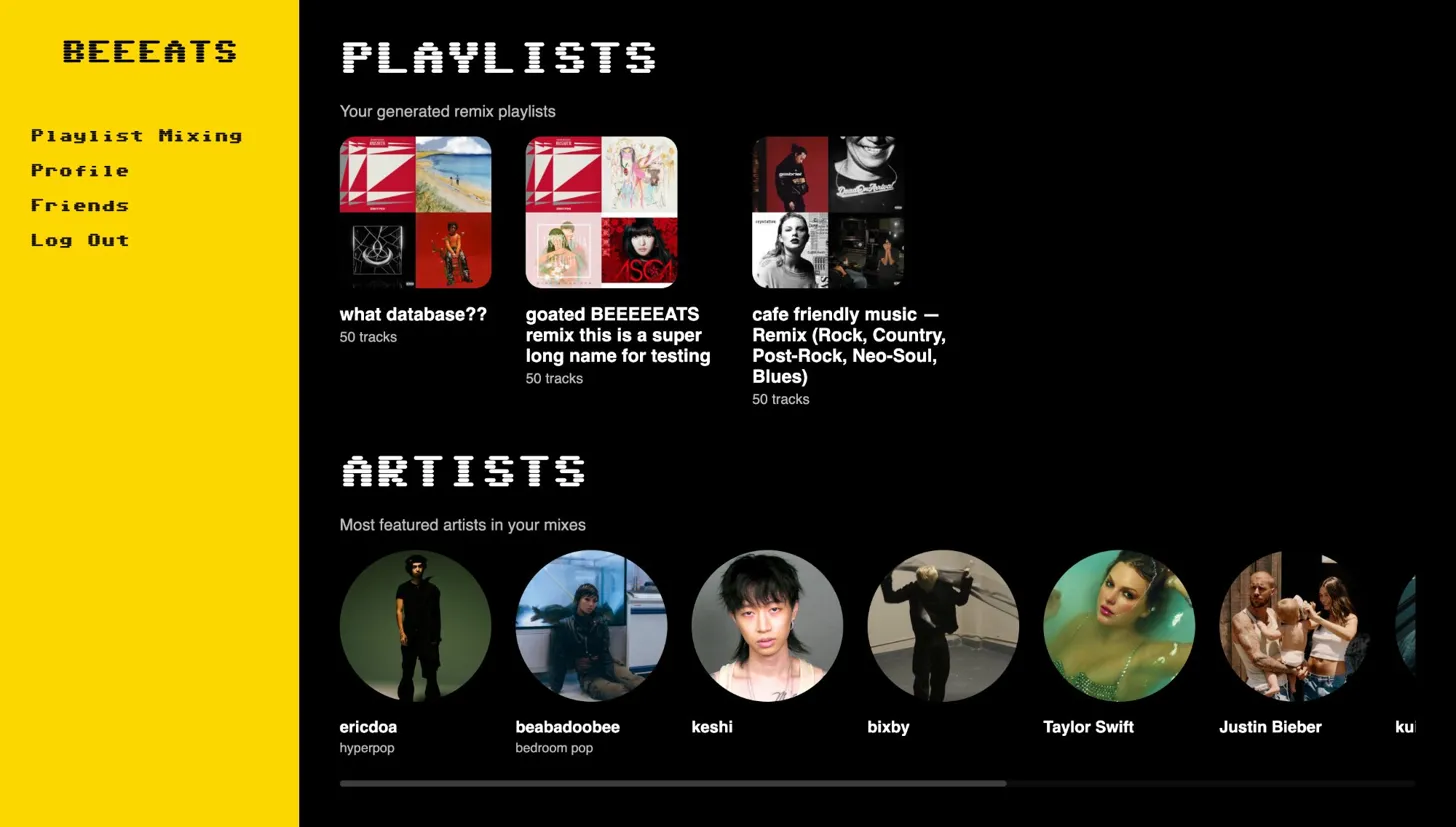The image size is (1456, 827).
Task: Click the 'what database??' playlist title
Action: pyautogui.click(x=413, y=314)
